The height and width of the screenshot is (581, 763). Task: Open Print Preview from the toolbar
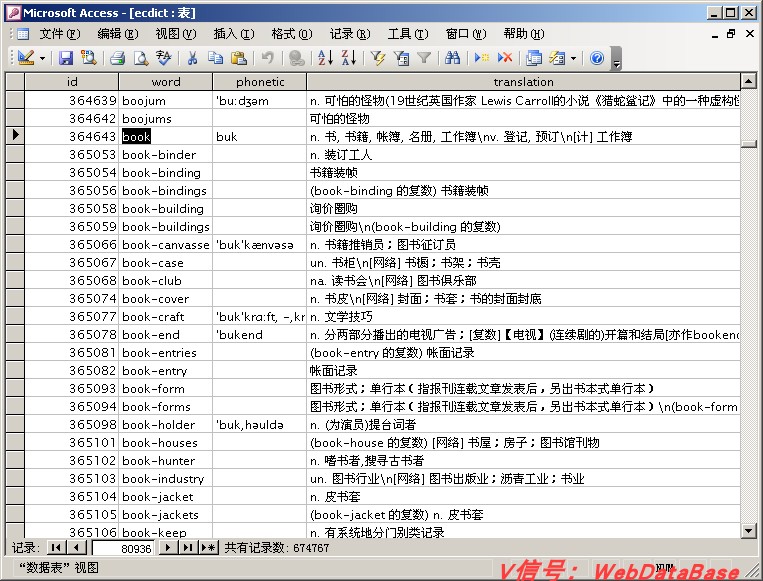141,58
